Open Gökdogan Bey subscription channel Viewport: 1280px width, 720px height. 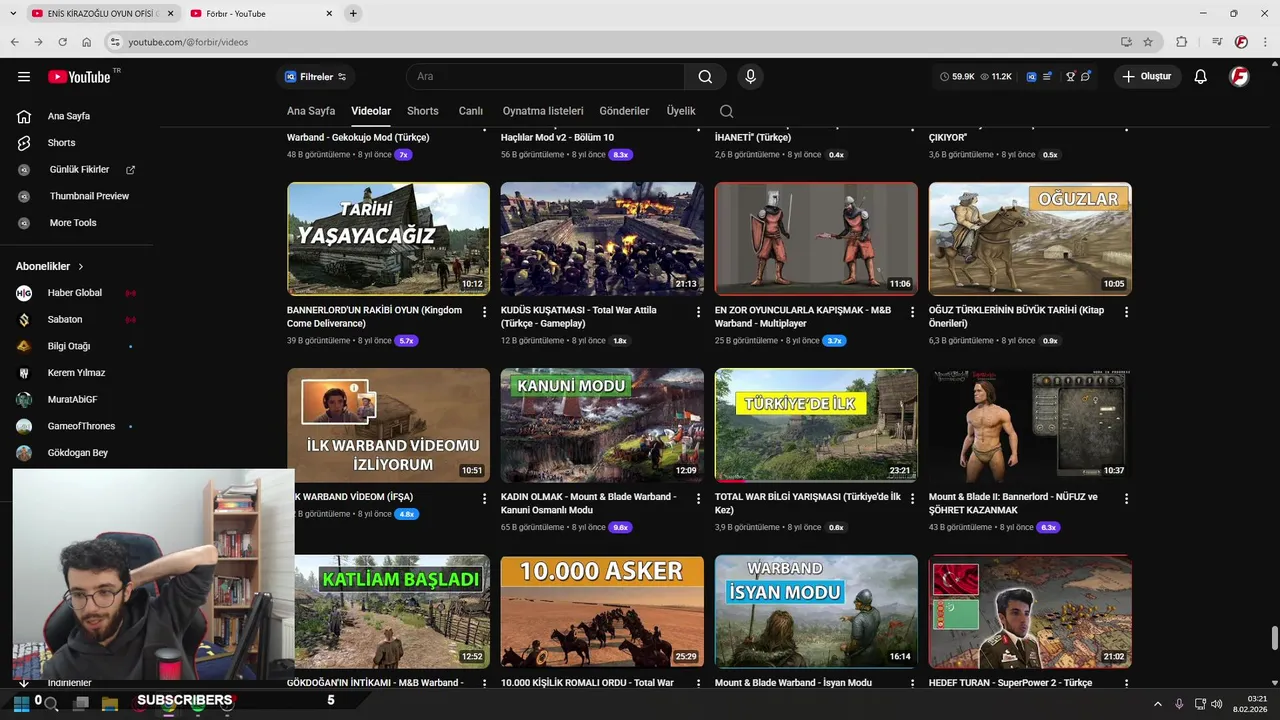[x=76, y=453]
